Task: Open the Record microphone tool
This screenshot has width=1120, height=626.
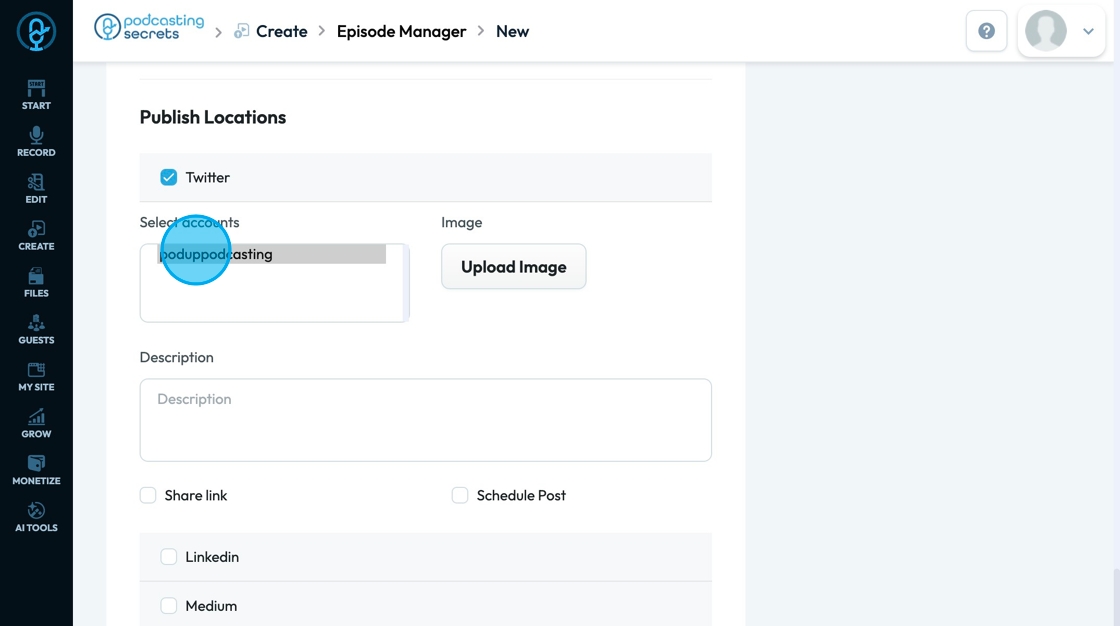Action: point(36,141)
